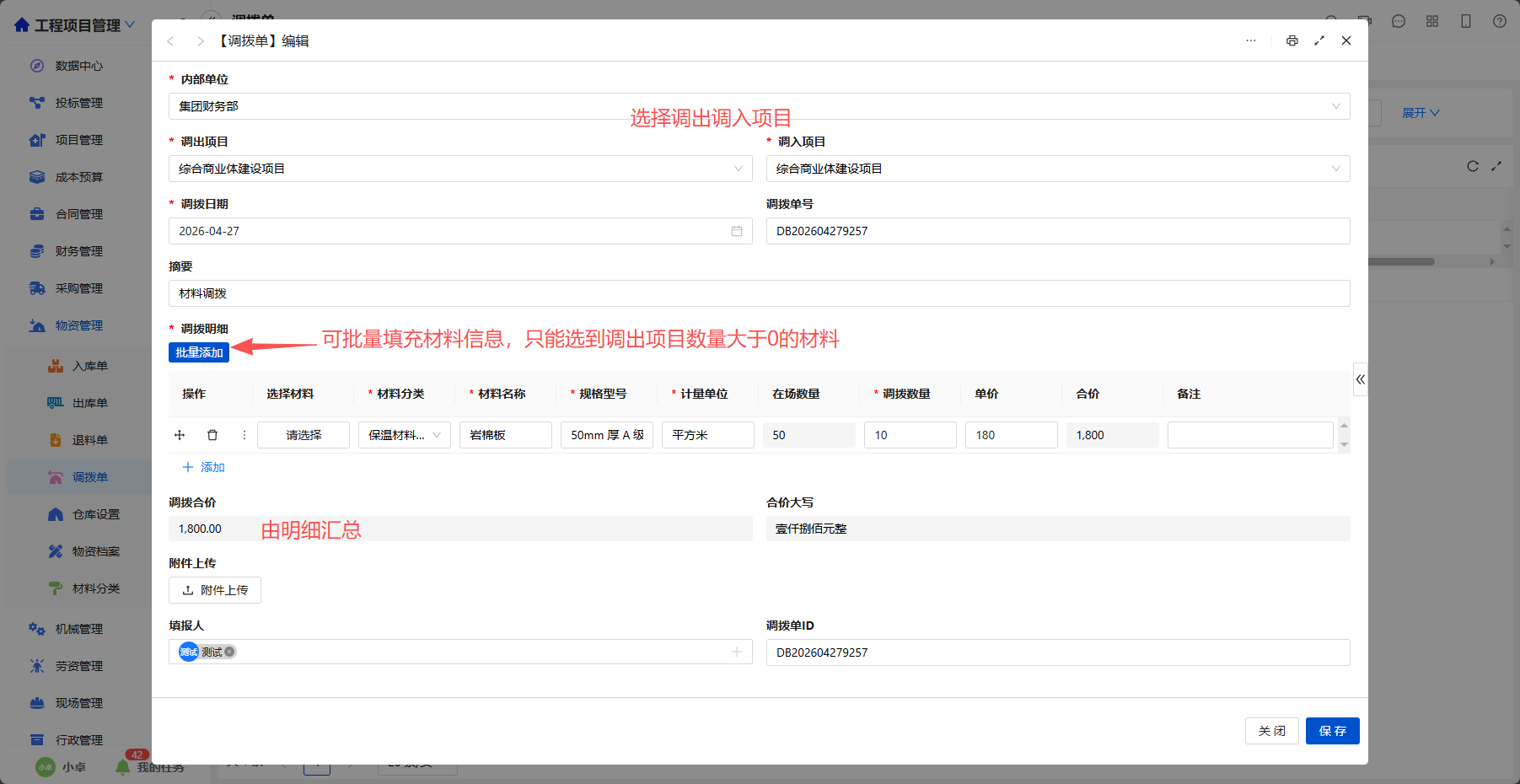Screen dimensions: 1520x784
Task: Collapse side panel with double-chevron icon
Action: point(1360,379)
